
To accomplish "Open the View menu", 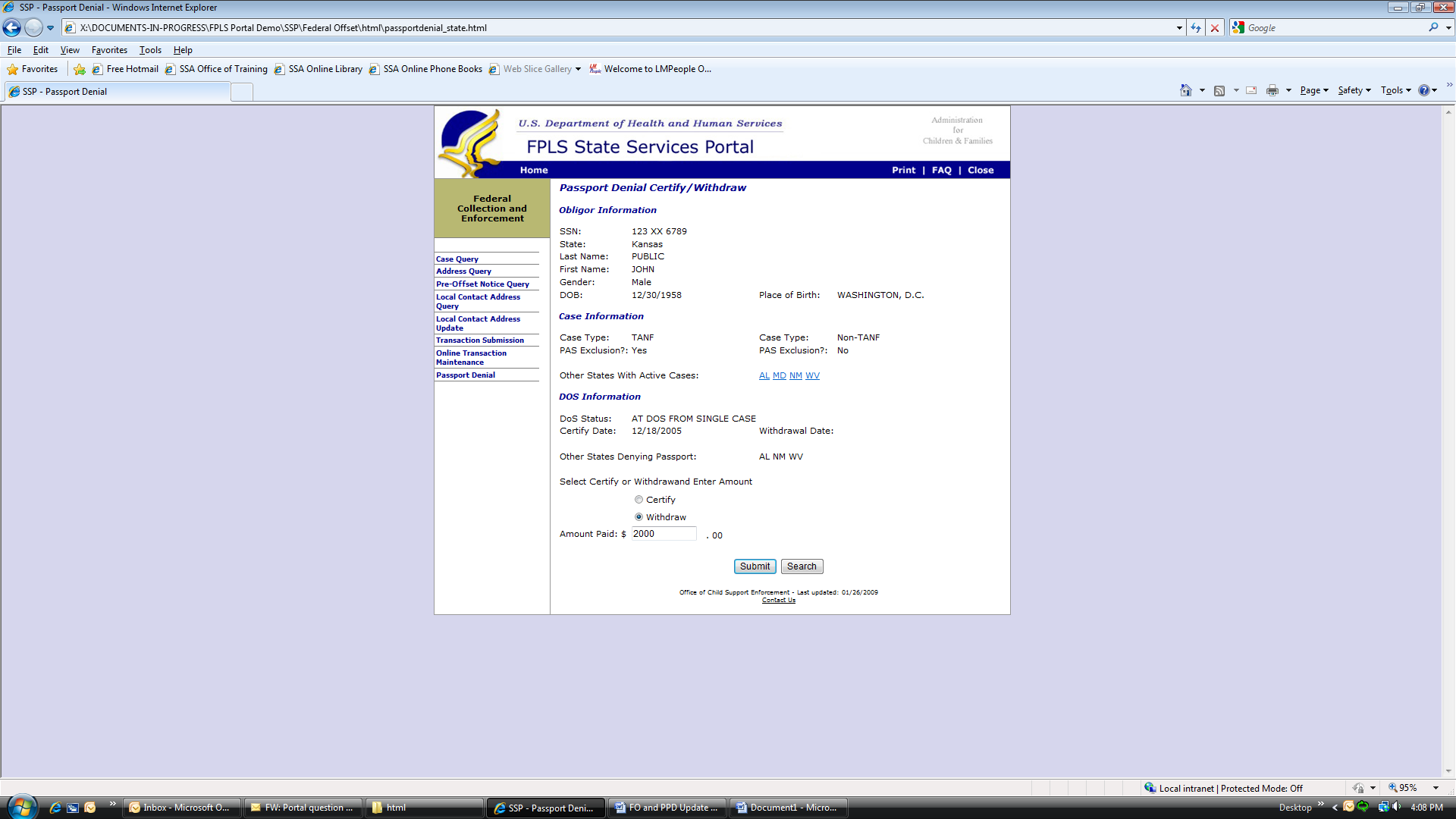I will click(70, 50).
